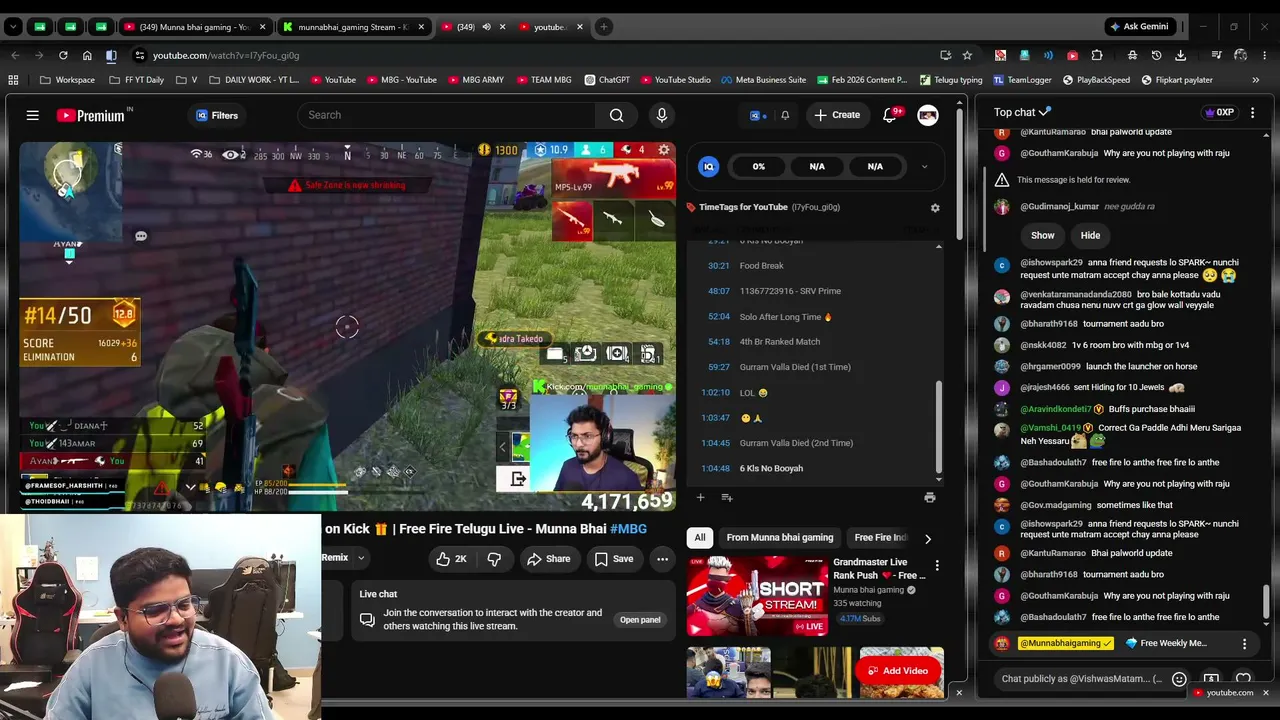
Task: Click Open panel for live chat
Action: tap(640, 620)
